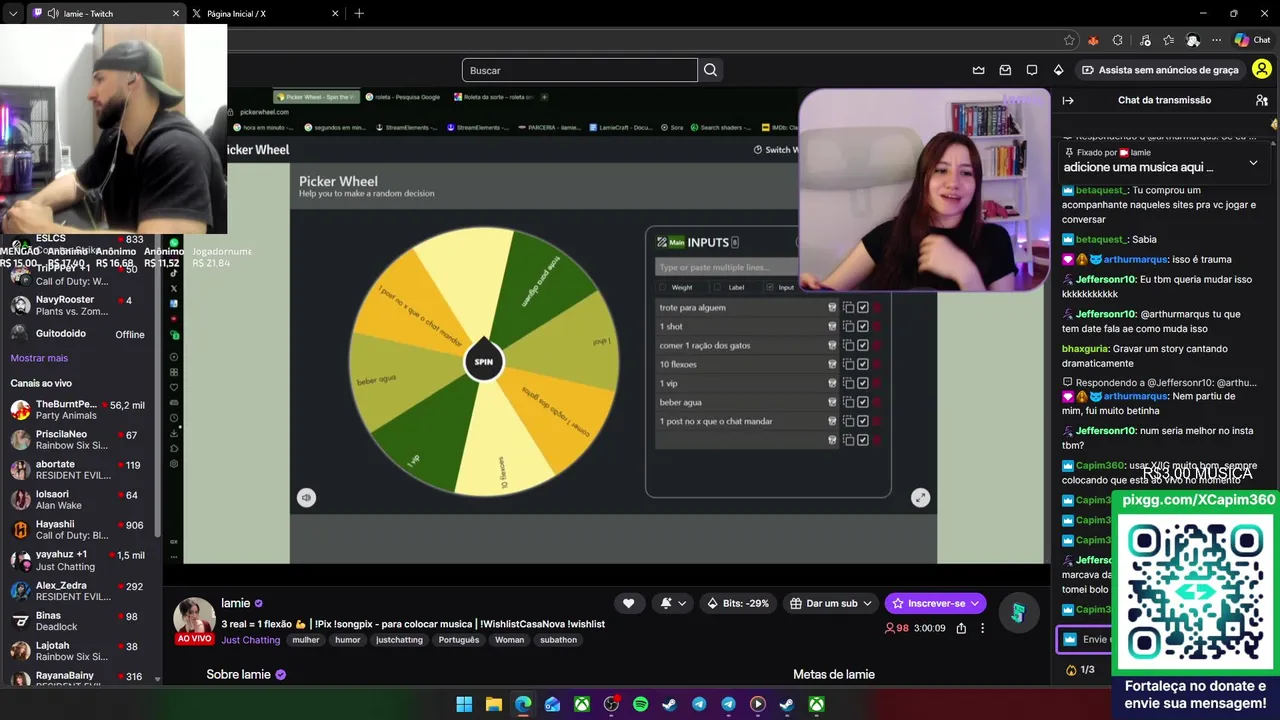This screenshot has height=720, width=1280.
Task: Click the SPIN button on the wheel
Action: pos(483,361)
